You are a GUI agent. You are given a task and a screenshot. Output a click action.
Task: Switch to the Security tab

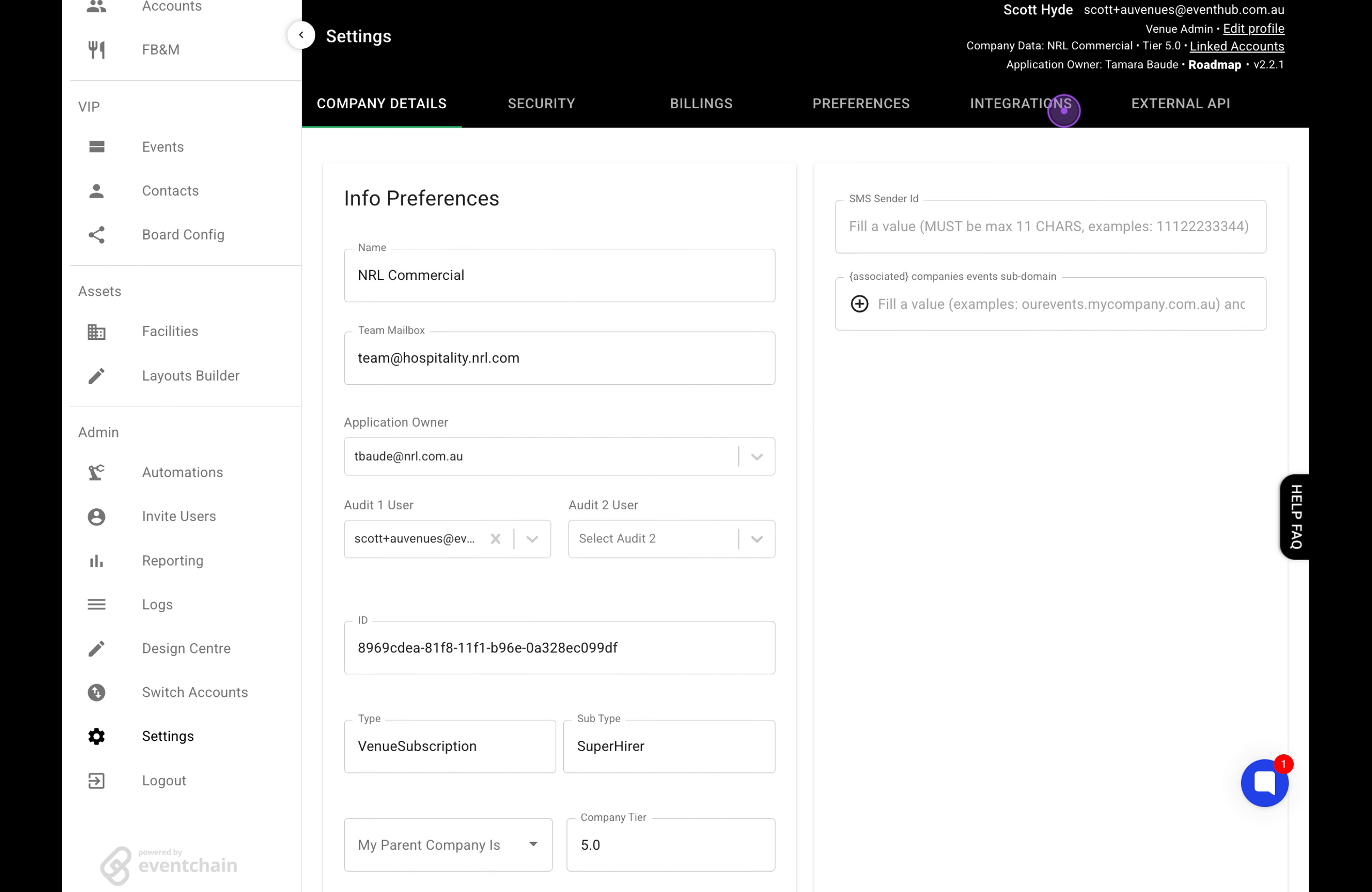(541, 103)
